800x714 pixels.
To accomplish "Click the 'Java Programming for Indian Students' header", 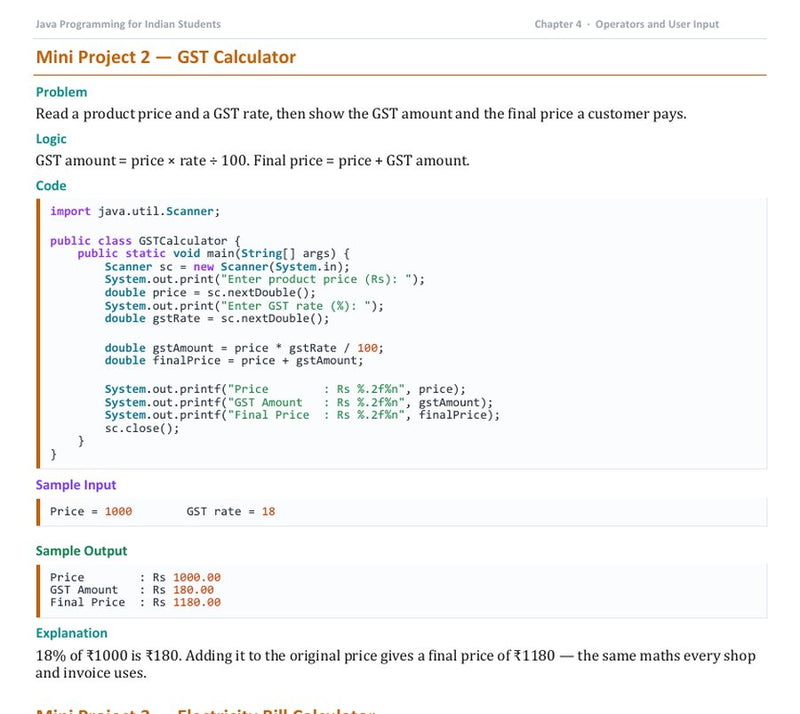I will [x=128, y=24].
